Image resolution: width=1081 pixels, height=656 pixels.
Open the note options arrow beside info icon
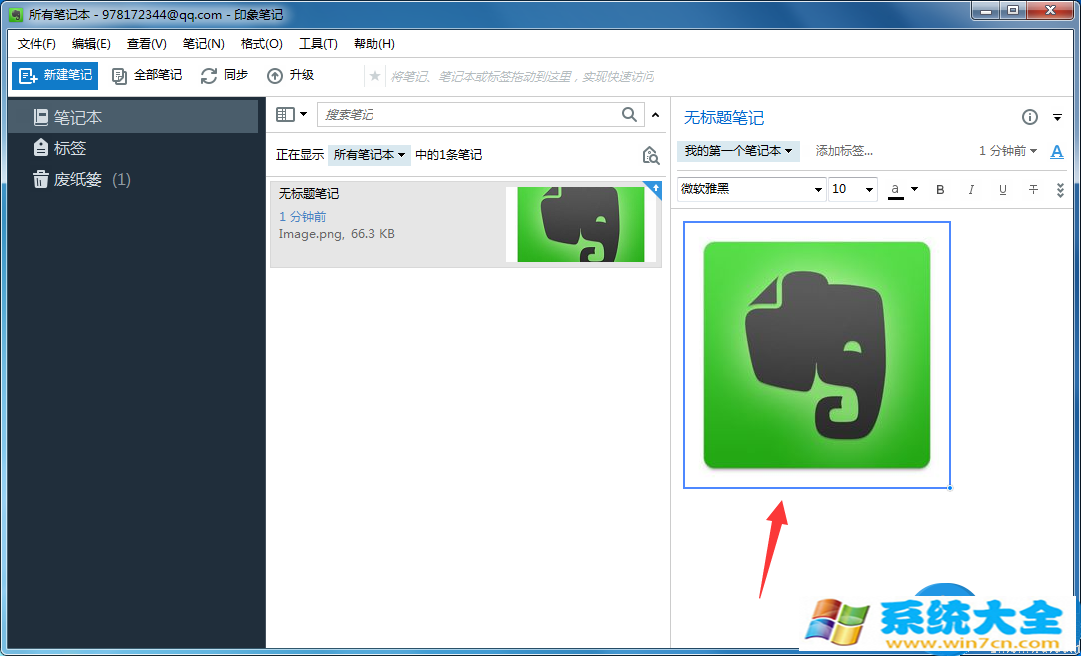click(1058, 118)
